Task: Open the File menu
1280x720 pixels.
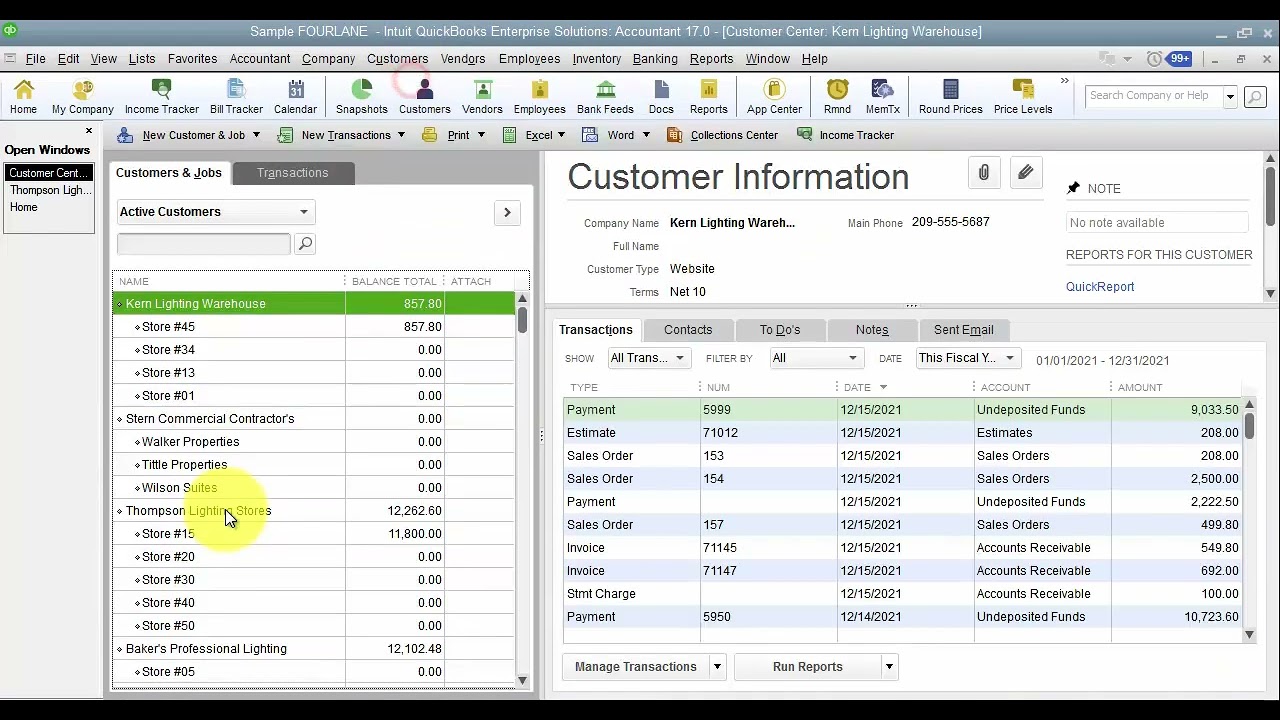Action: pos(35,59)
